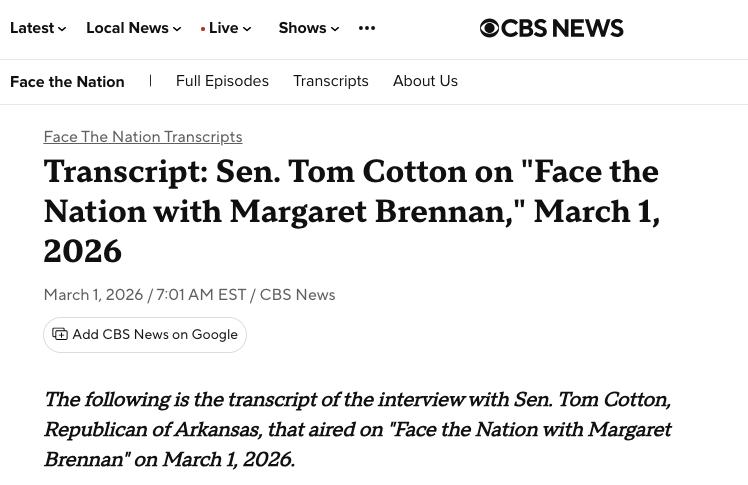Screen dimensions: 748x485
Task: Open the Full Episodes tab
Action: point(222,82)
